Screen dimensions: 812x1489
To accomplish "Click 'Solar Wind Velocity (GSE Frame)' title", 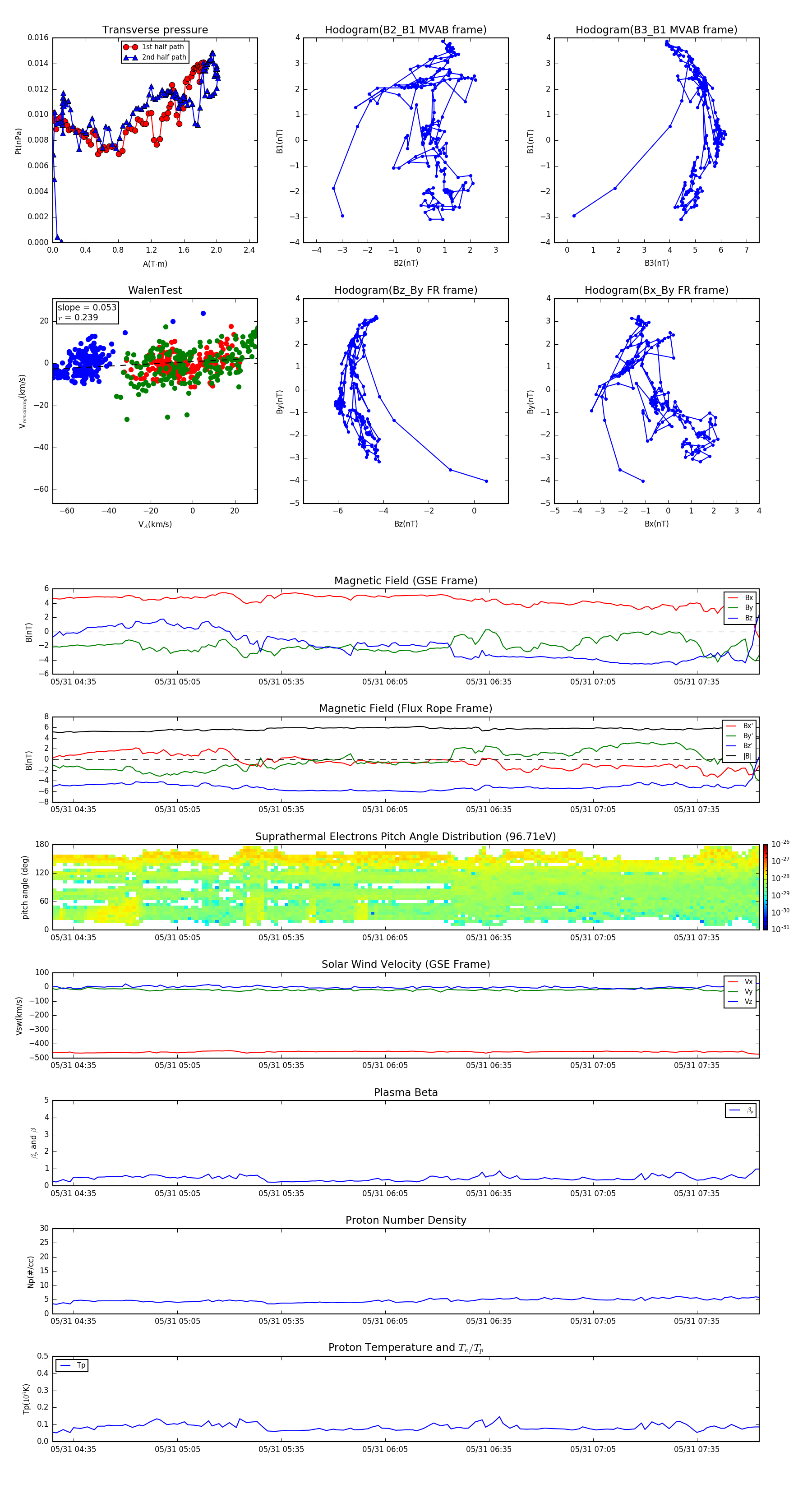I will pos(406,965).
